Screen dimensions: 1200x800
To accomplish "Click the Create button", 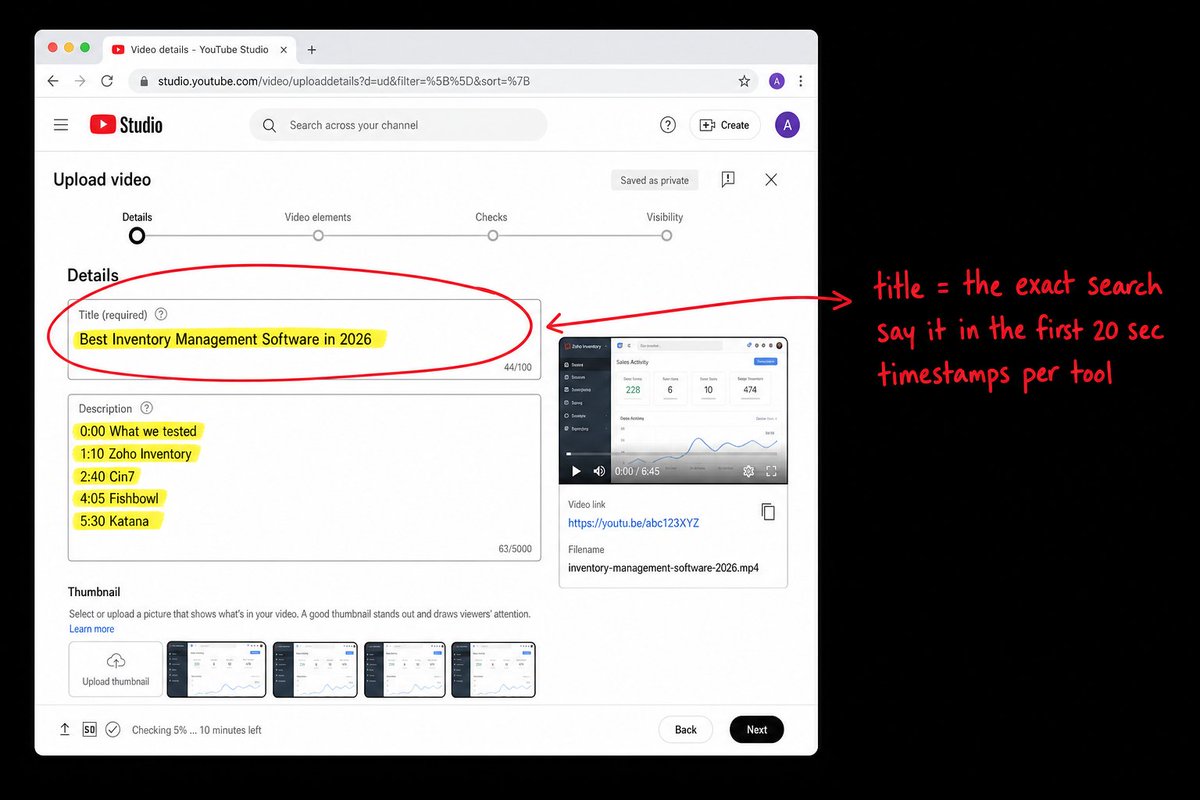I will point(725,125).
